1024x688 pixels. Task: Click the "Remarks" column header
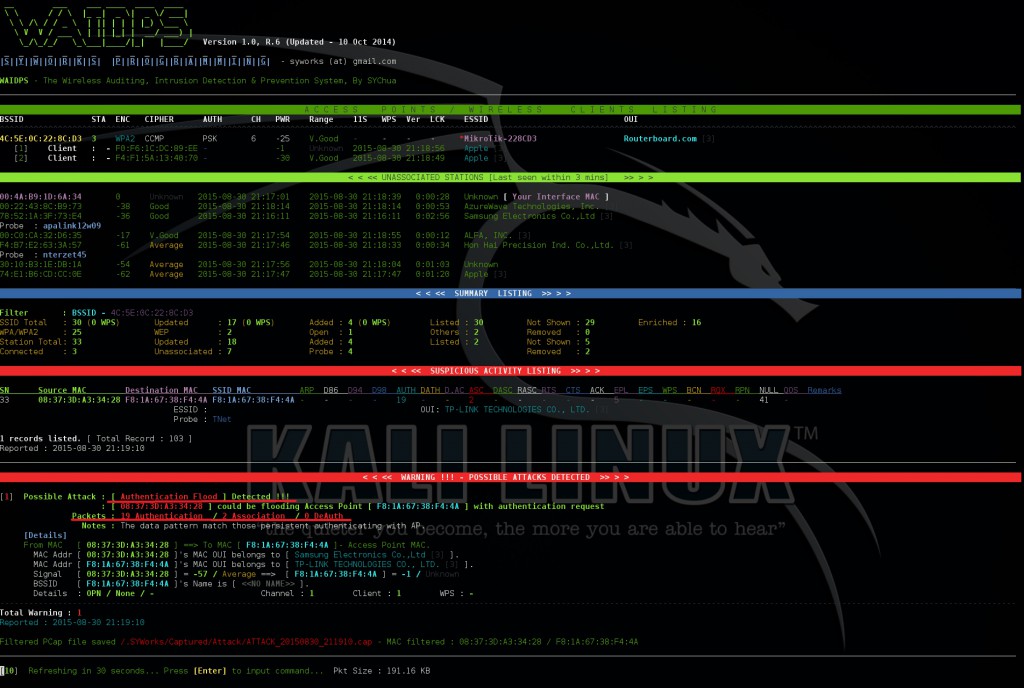[824, 390]
